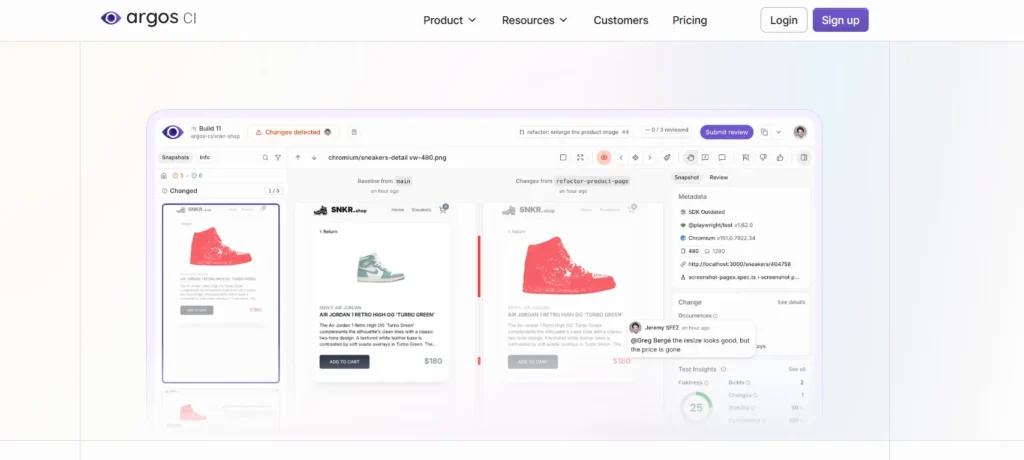Expand the chevron dropdown next to the copy icon

[x=778, y=132]
